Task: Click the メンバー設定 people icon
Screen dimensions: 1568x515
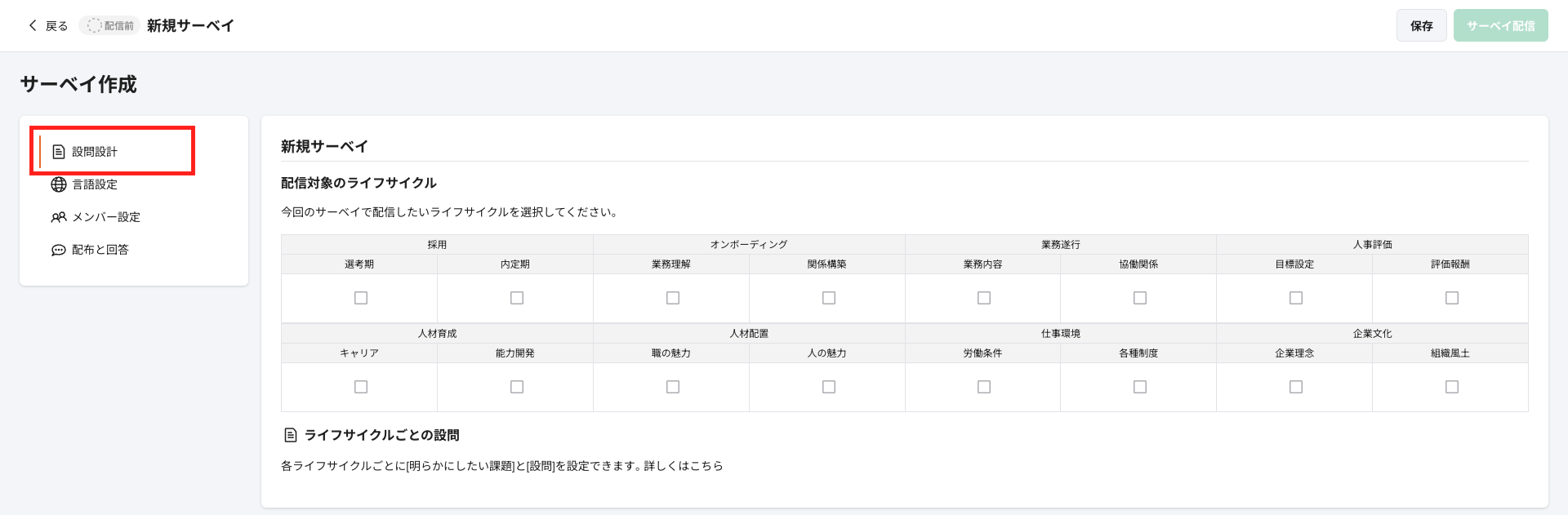Action: pyautogui.click(x=59, y=217)
